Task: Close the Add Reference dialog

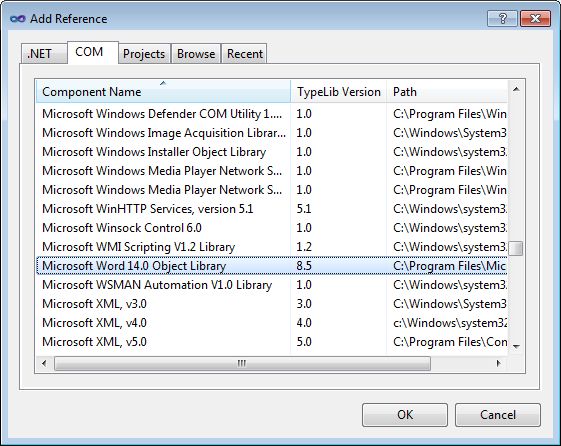Action: 535,18
